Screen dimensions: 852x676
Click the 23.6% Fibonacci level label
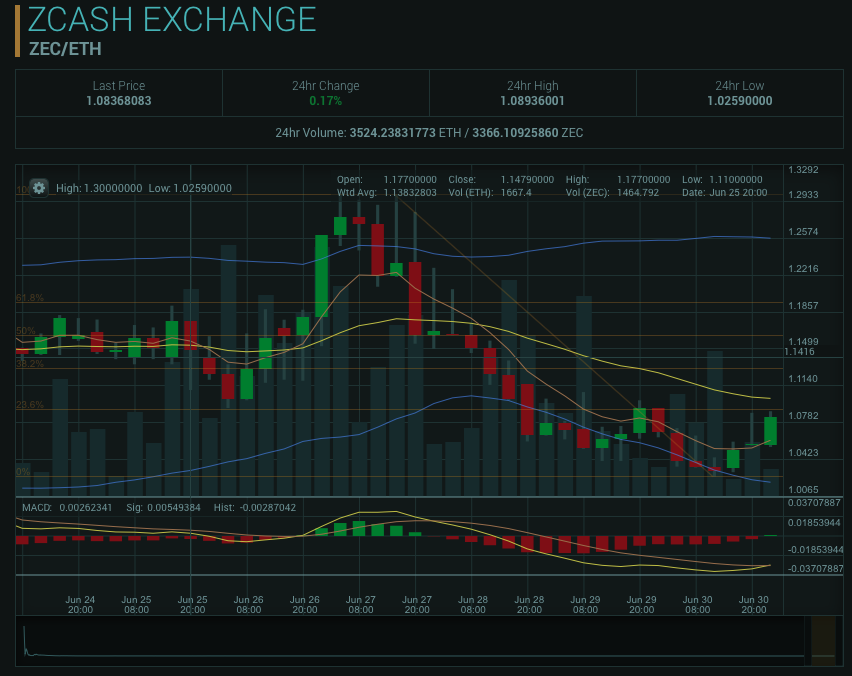[x=30, y=404]
